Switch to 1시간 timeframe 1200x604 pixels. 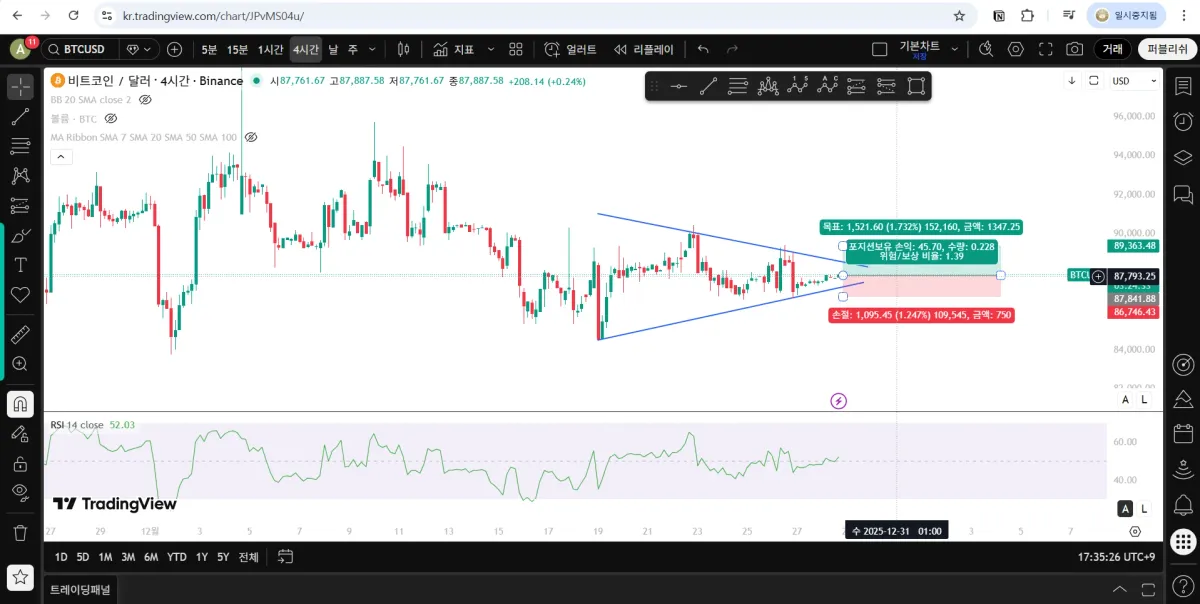click(270, 49)
